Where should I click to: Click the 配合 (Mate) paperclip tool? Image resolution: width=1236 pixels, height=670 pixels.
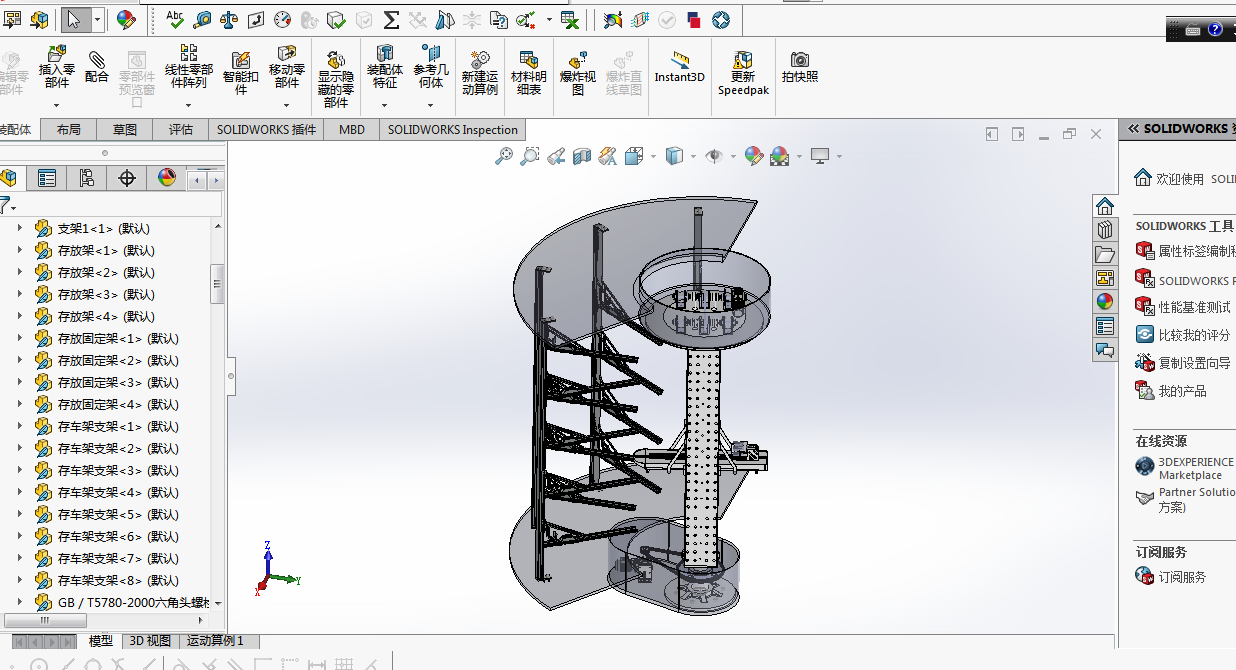96,66
